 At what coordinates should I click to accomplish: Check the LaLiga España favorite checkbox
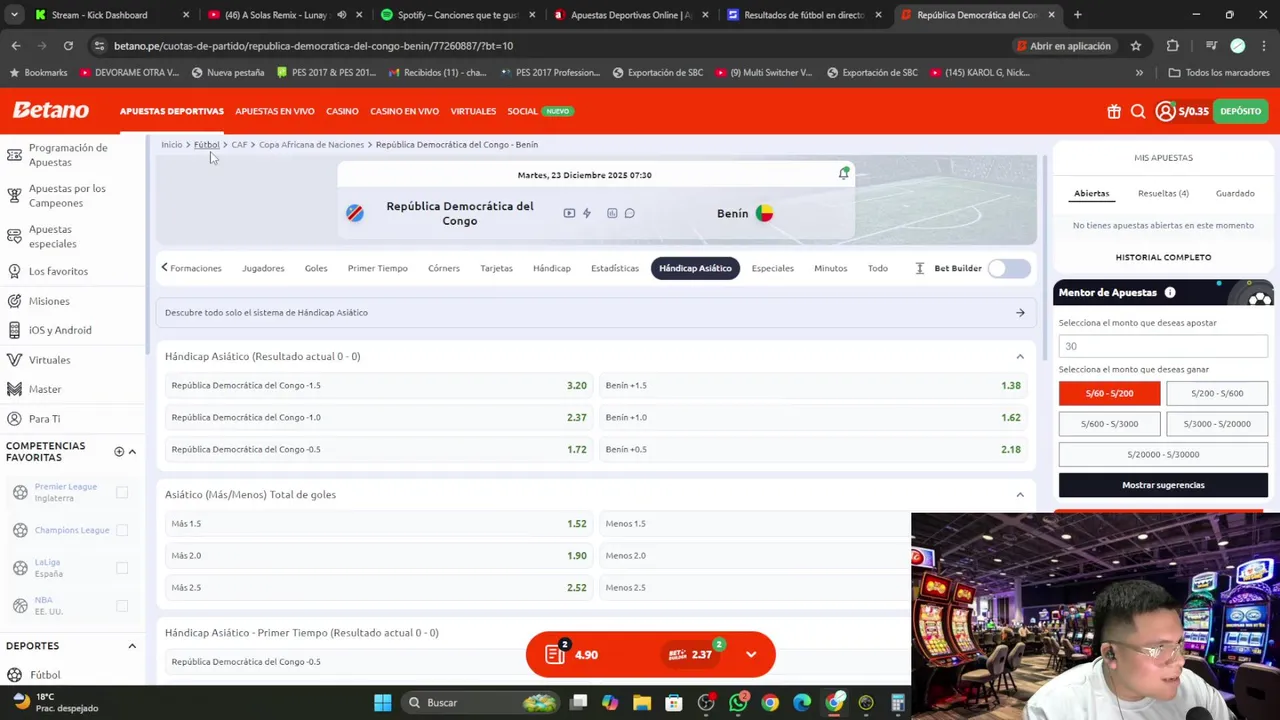[x=122, y=568]
